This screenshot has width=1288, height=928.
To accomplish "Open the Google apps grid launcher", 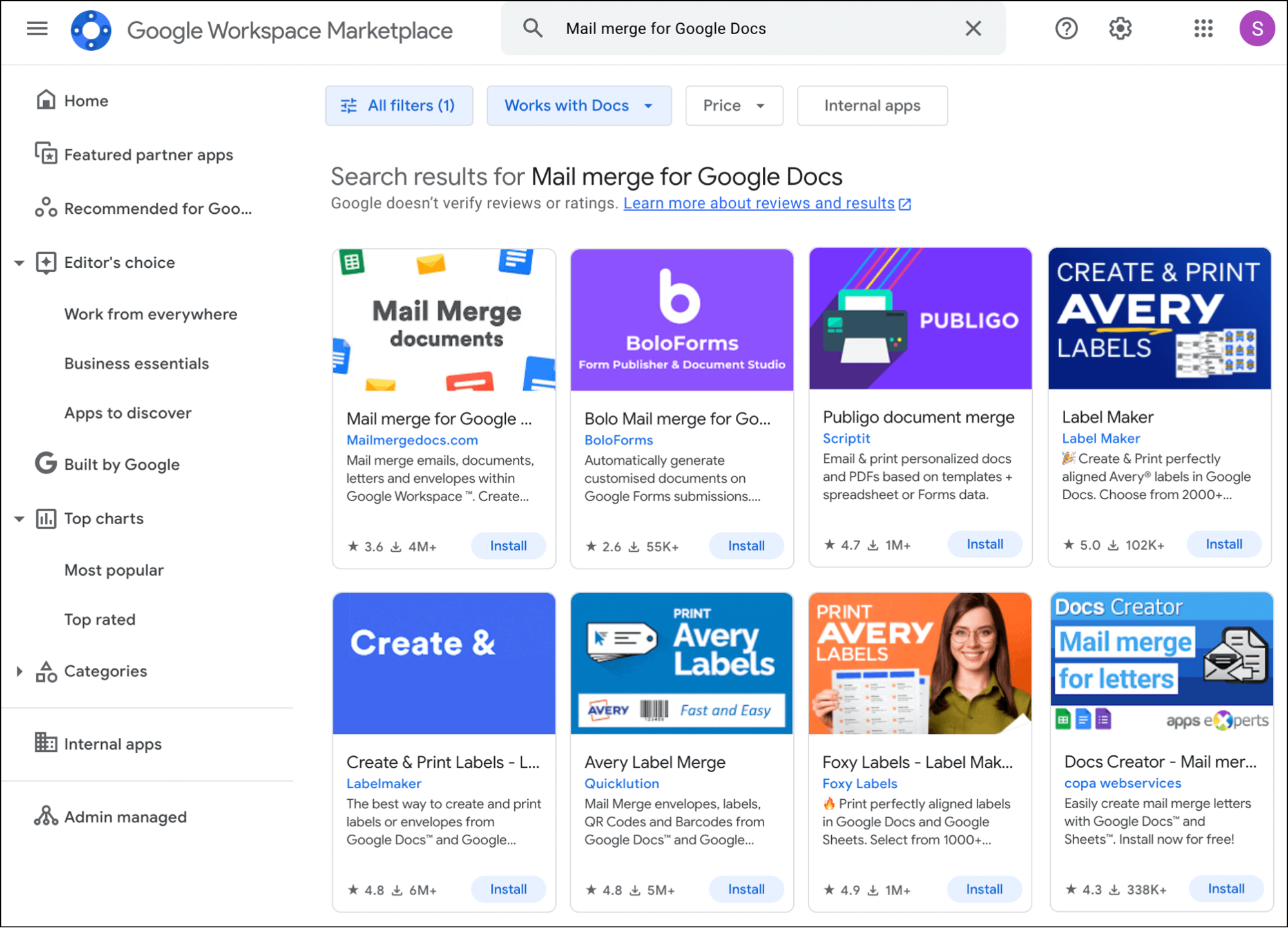I will pos(1202,28).
